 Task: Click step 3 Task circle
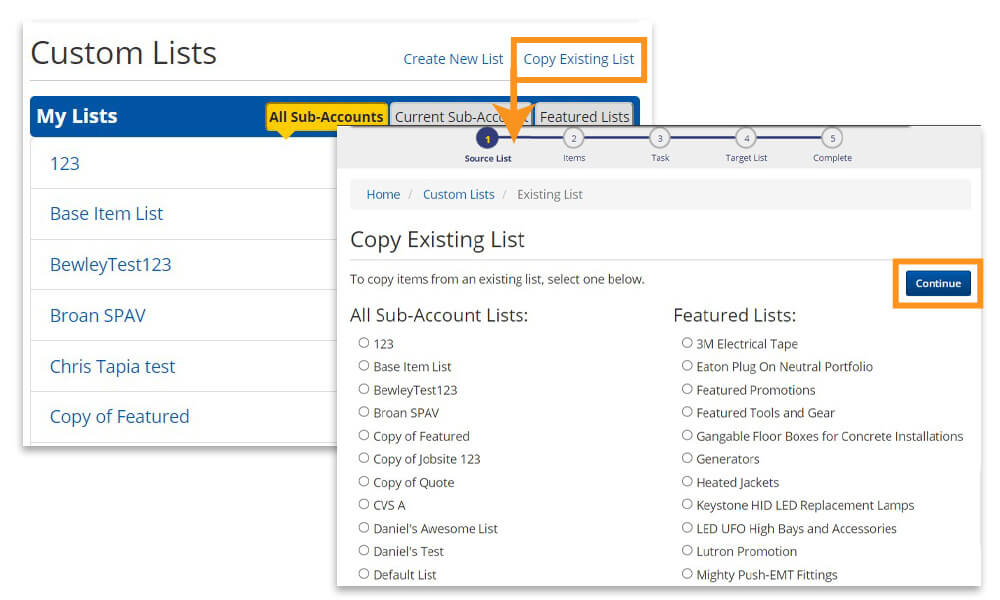point(659,138)
